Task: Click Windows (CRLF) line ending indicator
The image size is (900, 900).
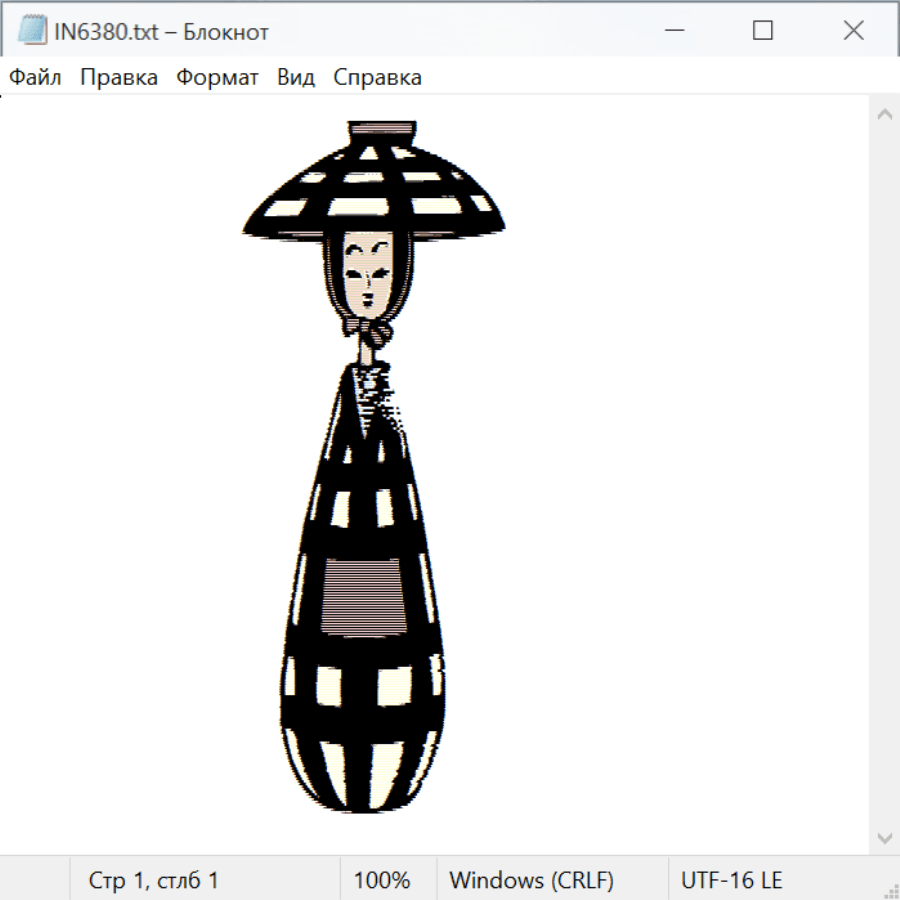Action: 531,880
